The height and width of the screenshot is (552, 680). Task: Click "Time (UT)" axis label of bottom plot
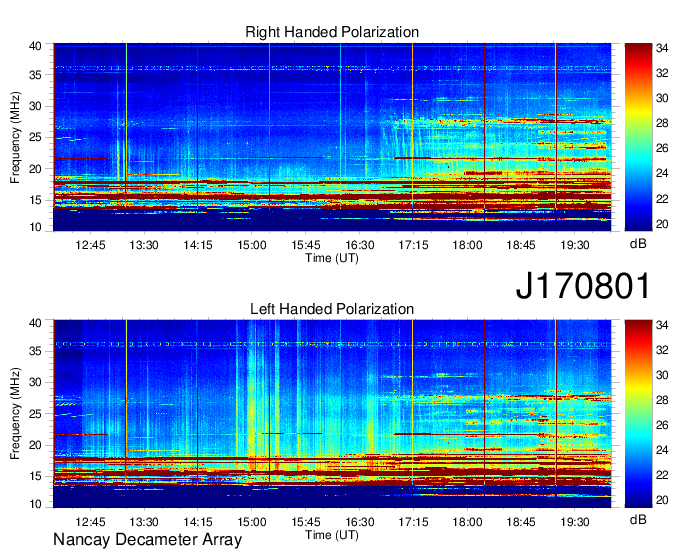(332, 535)
